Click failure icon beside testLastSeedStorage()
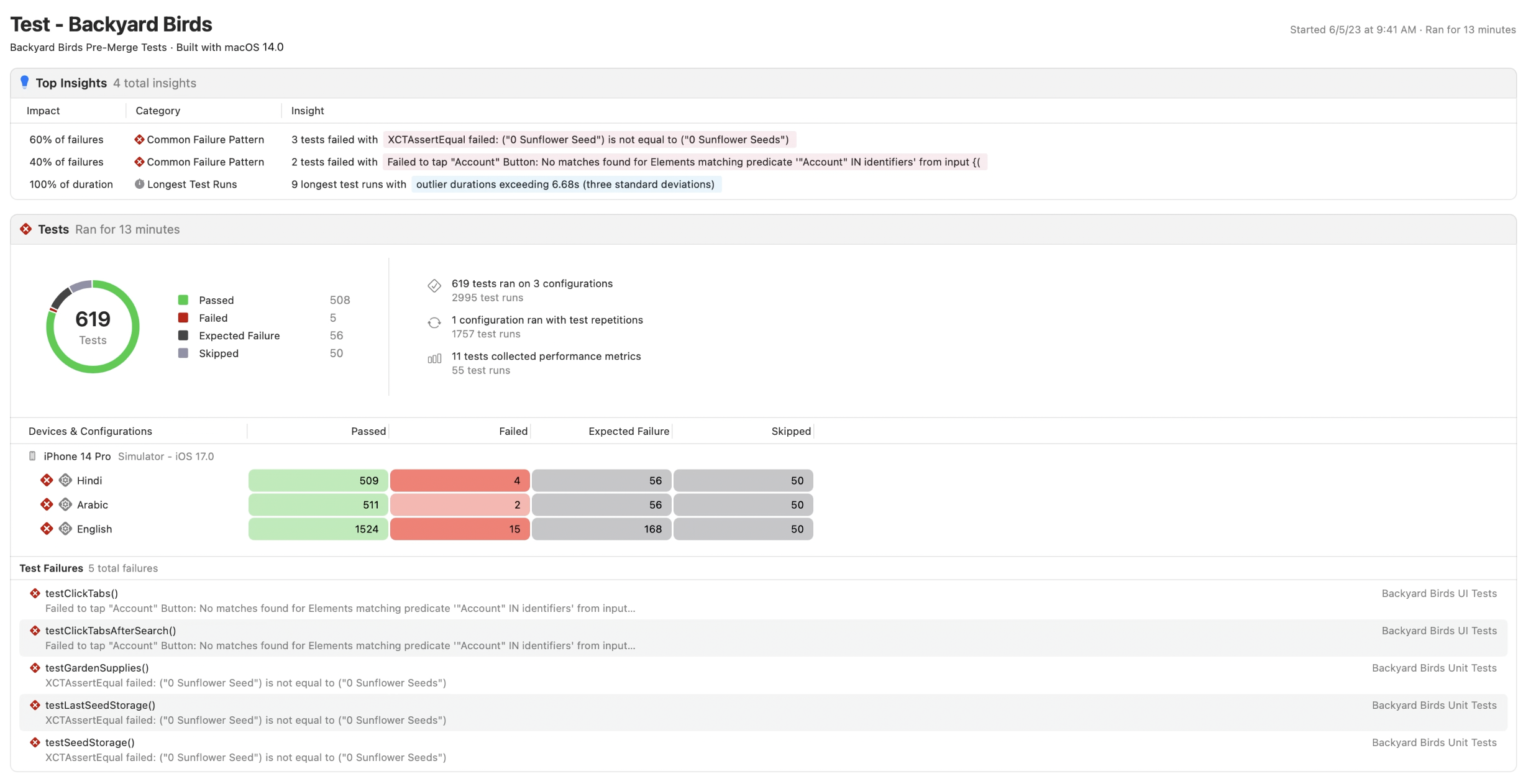The height and width of the screenshot is (784, 1531). 35,705
